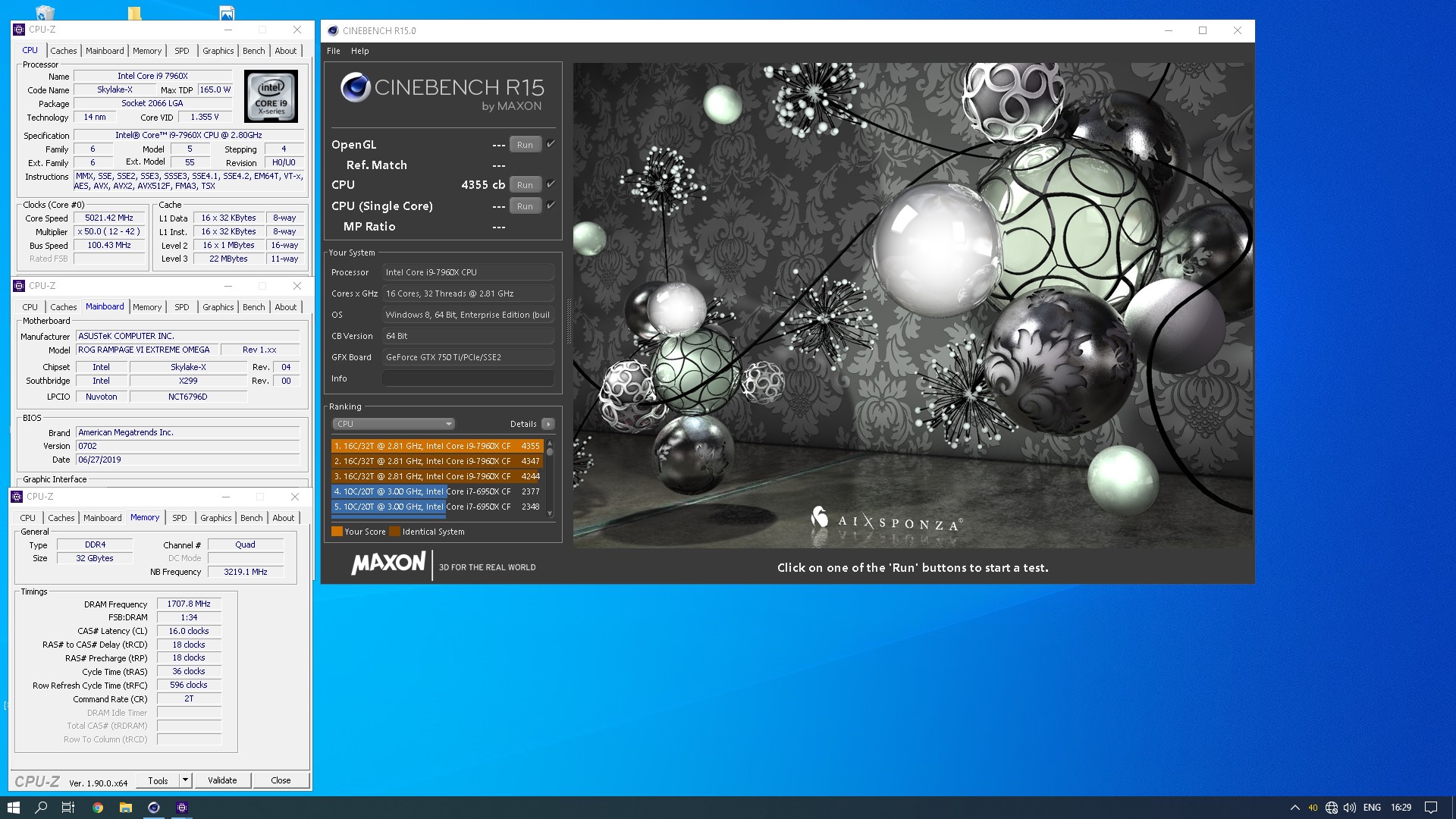
Task: Click Memory CPU-Z window title icon
Action: [17, 497]
